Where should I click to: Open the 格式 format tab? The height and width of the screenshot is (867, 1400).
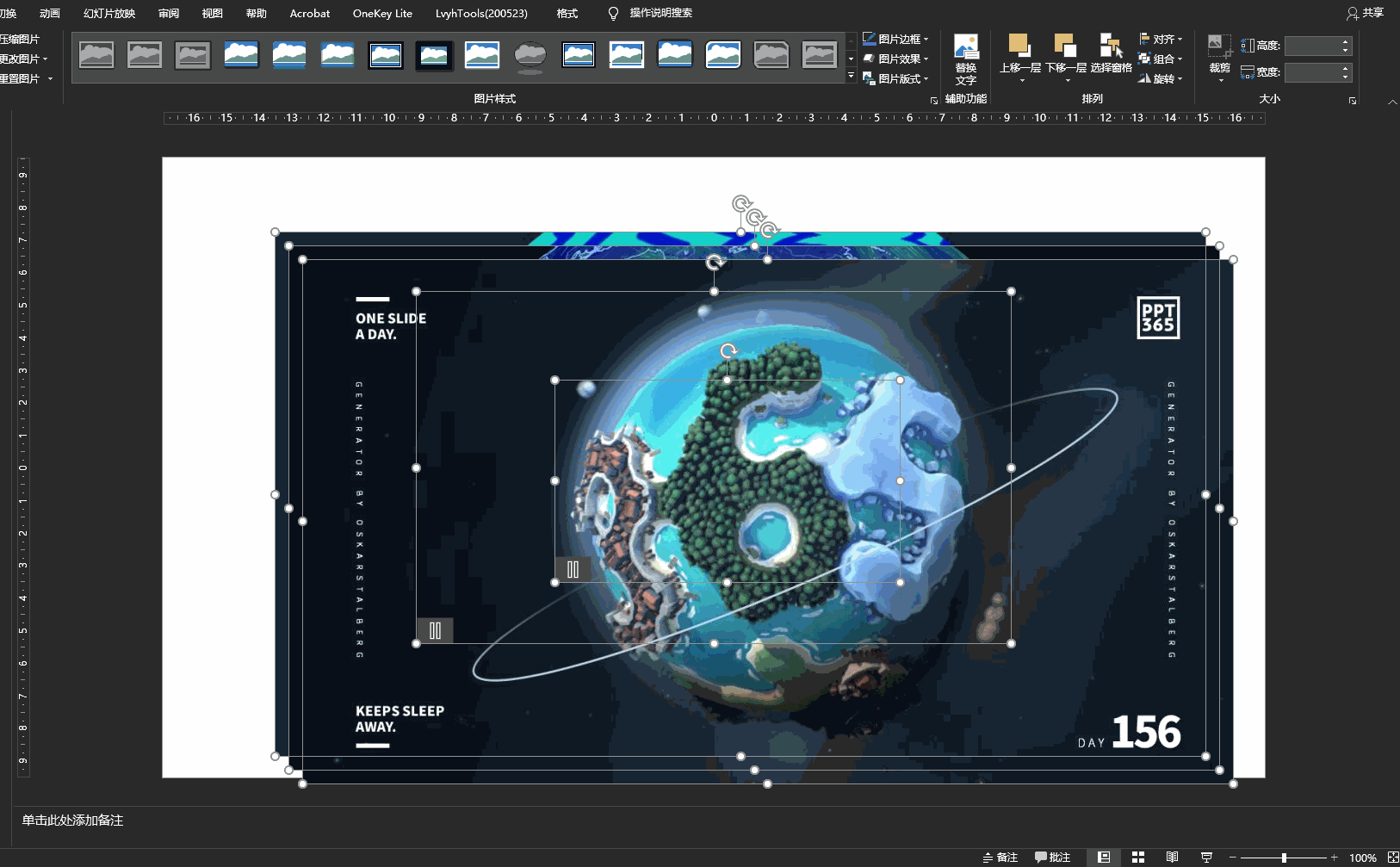click(567, 13)
